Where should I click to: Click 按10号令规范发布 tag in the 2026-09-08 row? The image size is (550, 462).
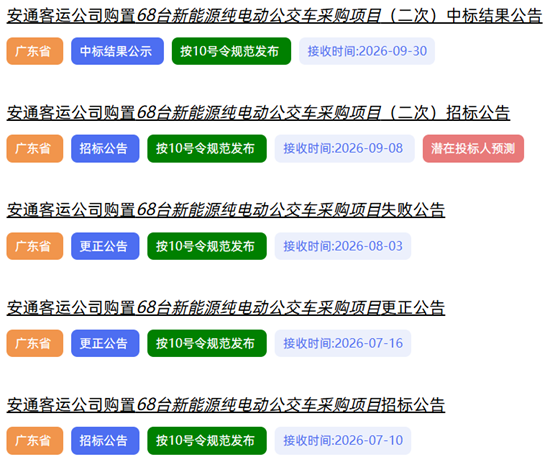[207, 149]
